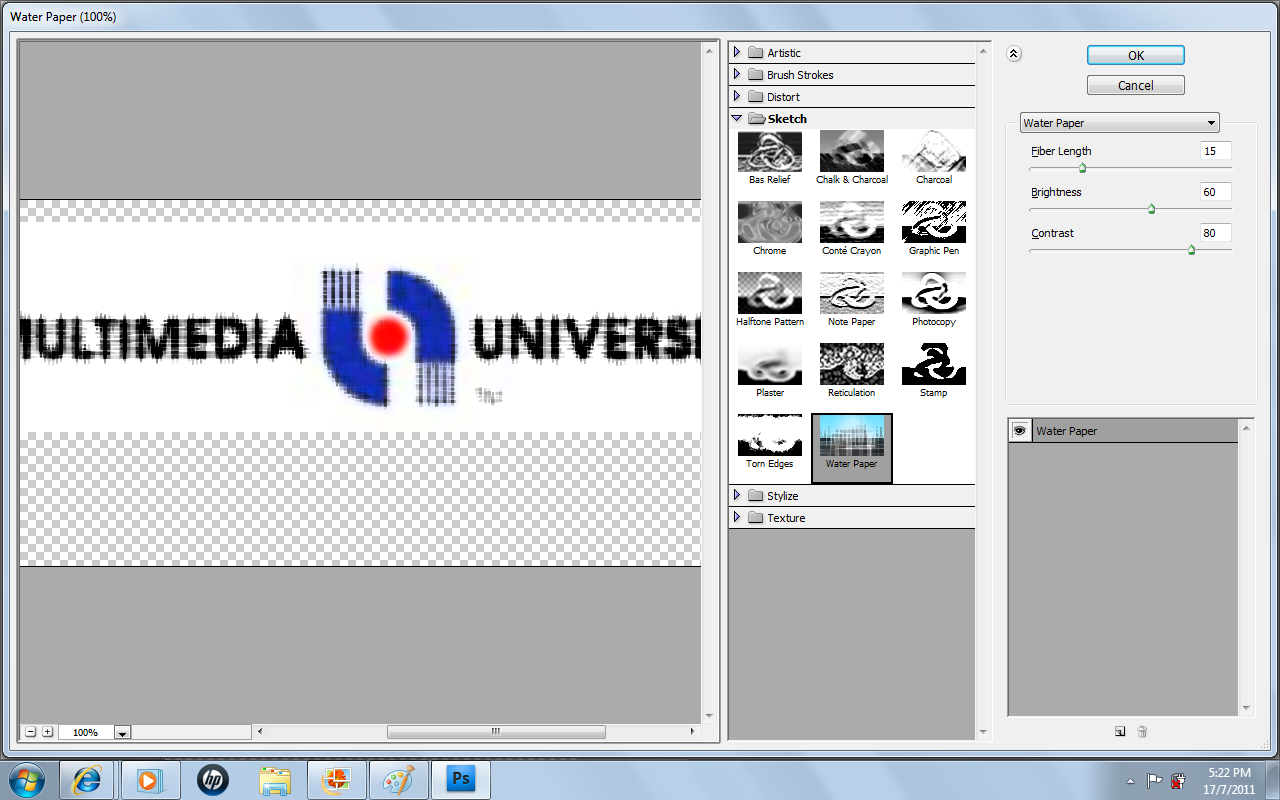Click the effect layers scroll down arrow
The width and height of the screenshot is (1280, 800).
pyautogui.click(x=1246, y=708)
